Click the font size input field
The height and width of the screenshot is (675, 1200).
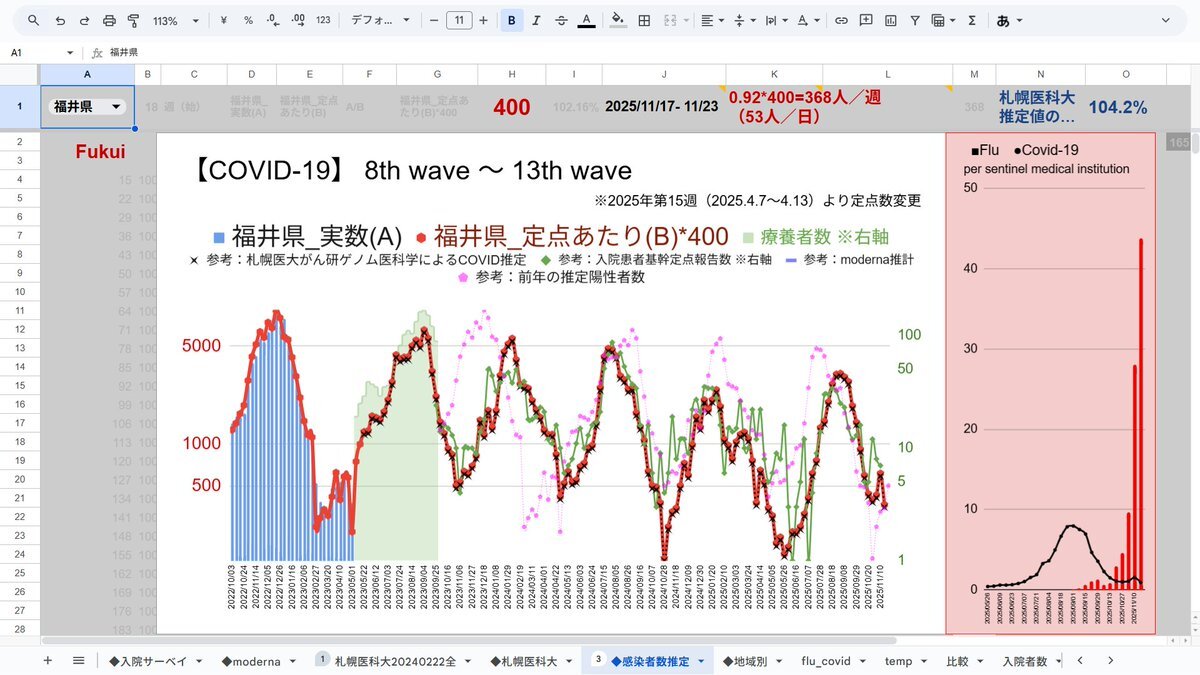pos(459,20)
